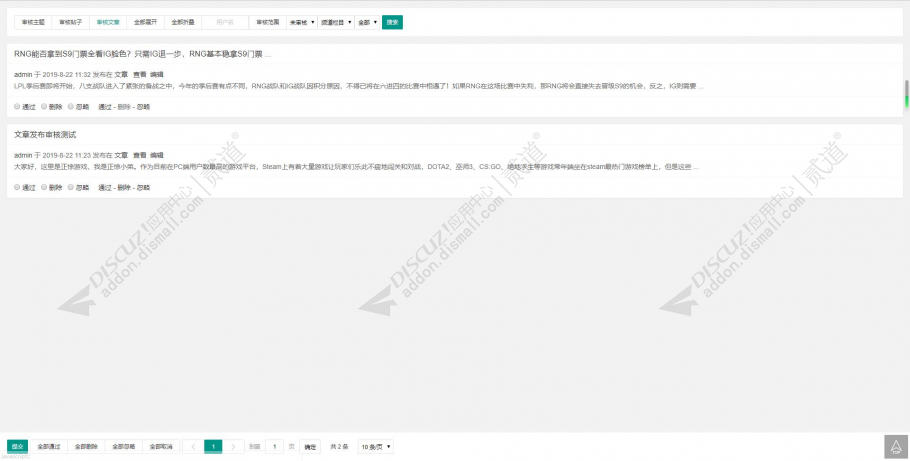This screenshot has width=910, height=461.
Task: Select page 1 in the pagination
Action: pos(213,446)
